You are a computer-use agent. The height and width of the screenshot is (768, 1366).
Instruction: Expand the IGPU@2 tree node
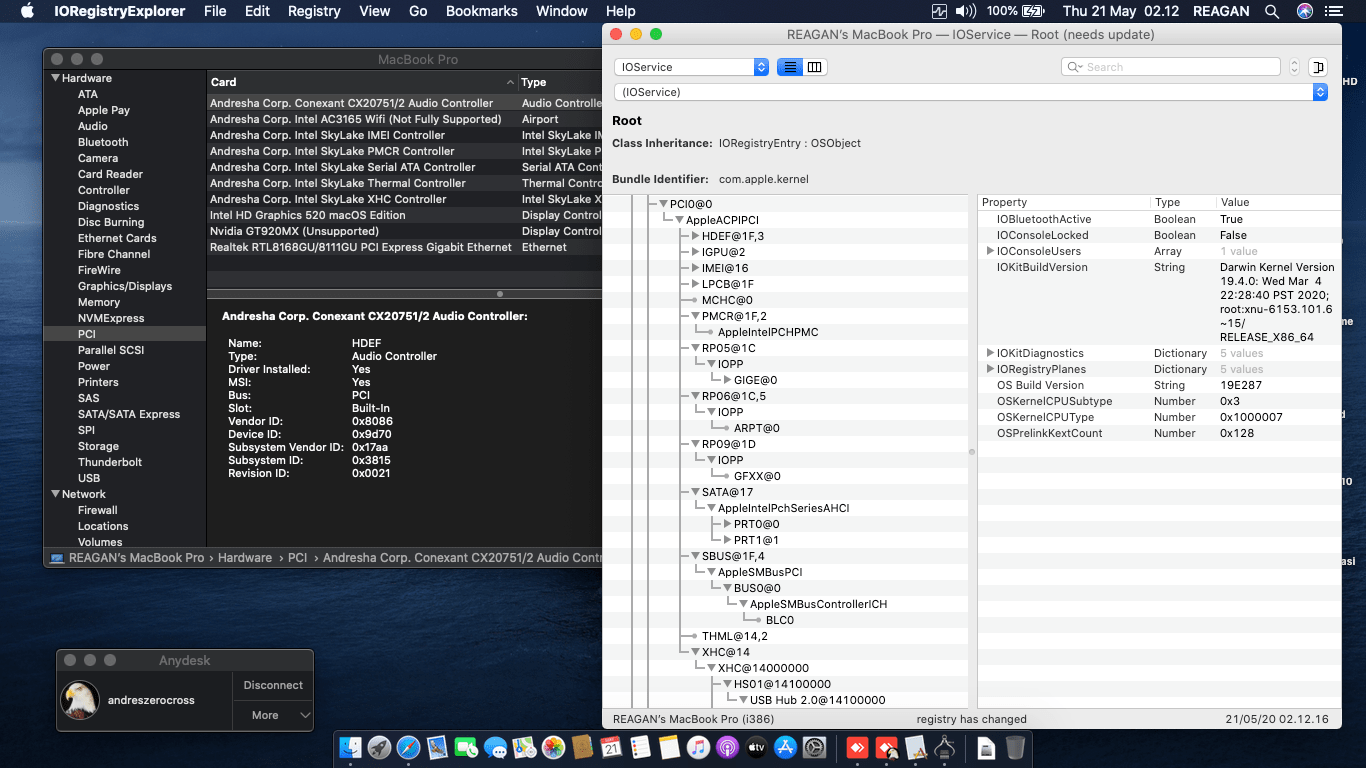(696, 252)
